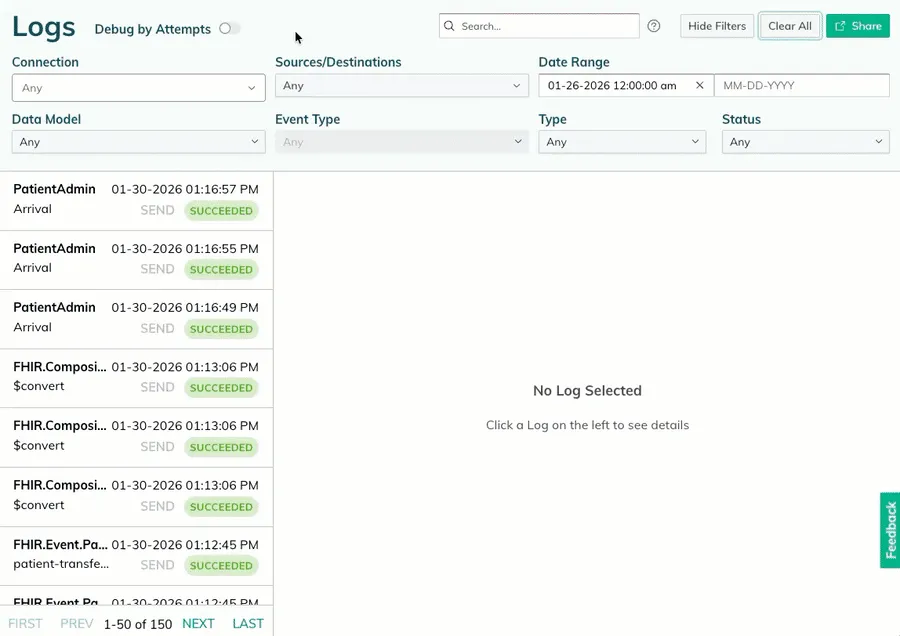900x636 pixels.
Task: Clear the start date with X icon
Action: [699, 86]
